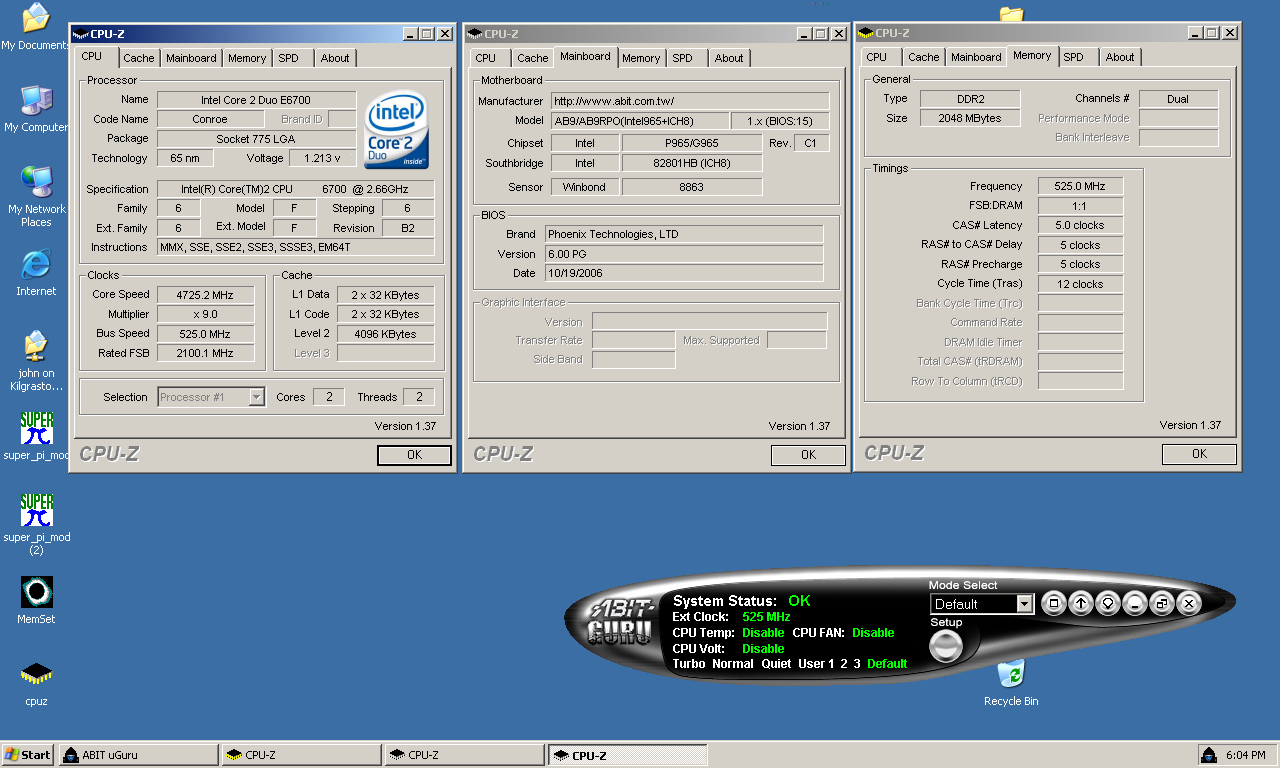
Task: Switch to Cache tab in first CPU-Z window
Action: click(139, 58)
